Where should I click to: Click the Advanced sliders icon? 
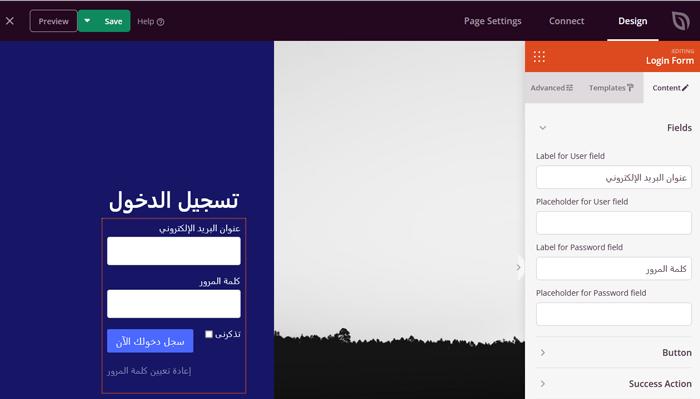click(x=570, y=88)
